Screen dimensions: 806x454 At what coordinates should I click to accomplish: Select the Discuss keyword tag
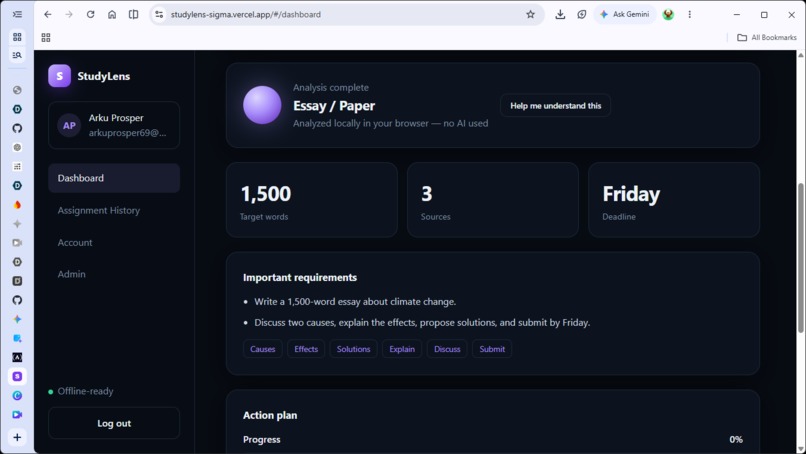click(x=447, y=349)
